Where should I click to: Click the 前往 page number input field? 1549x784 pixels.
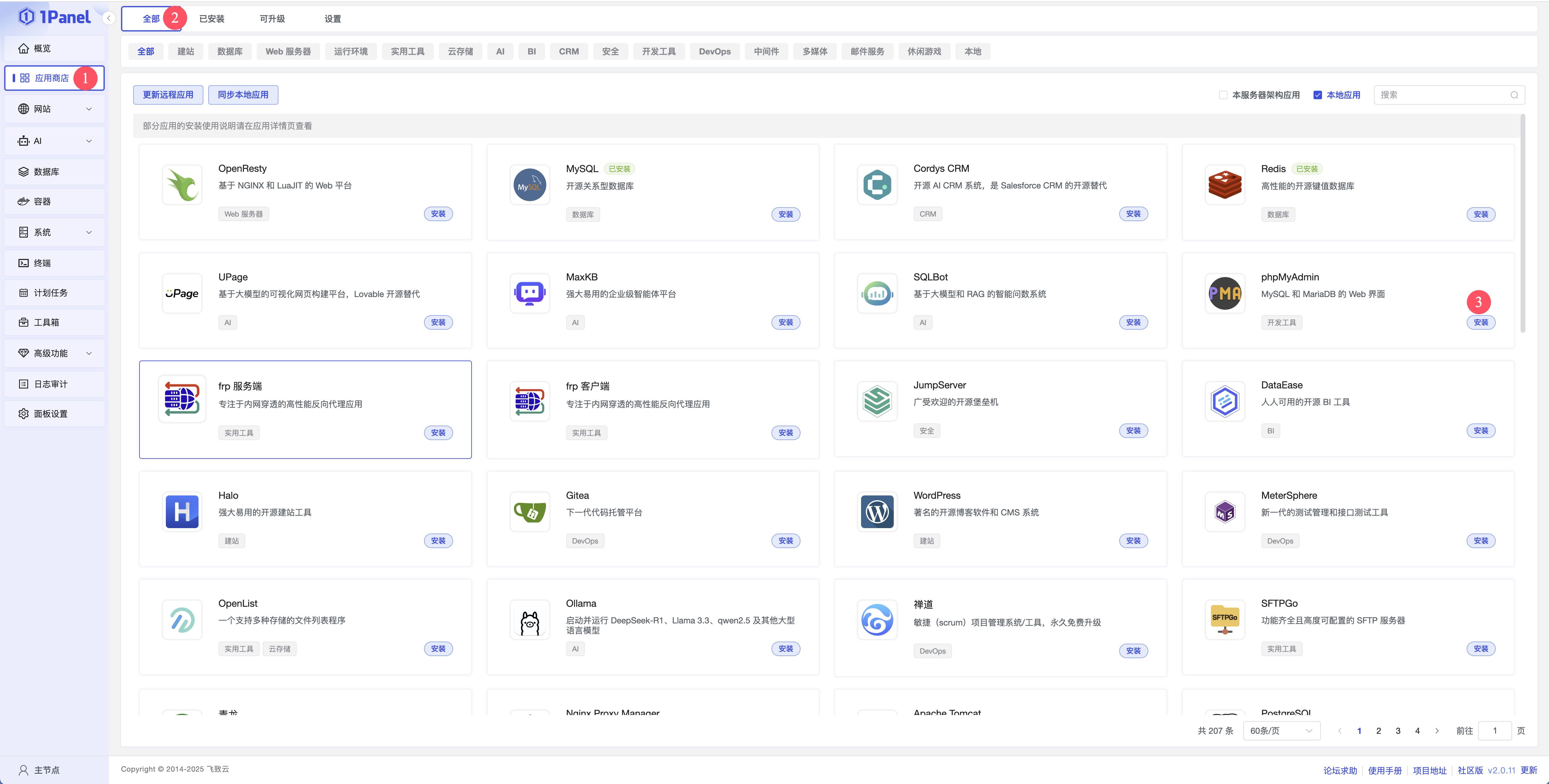(x=1494, y=730)
